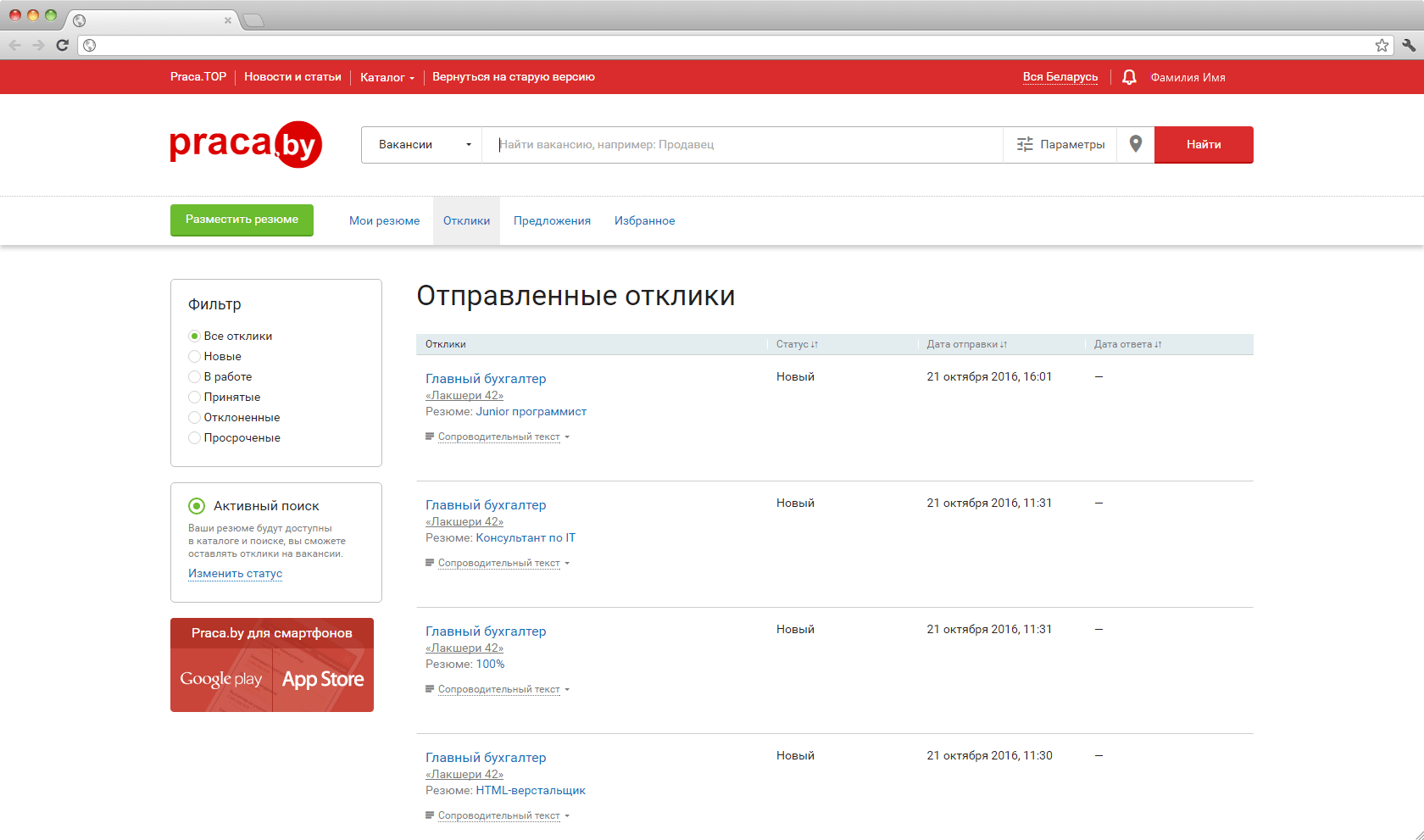Select the Новые filter radio button
The image size is (1424, 840).
(x=194, y=357)
